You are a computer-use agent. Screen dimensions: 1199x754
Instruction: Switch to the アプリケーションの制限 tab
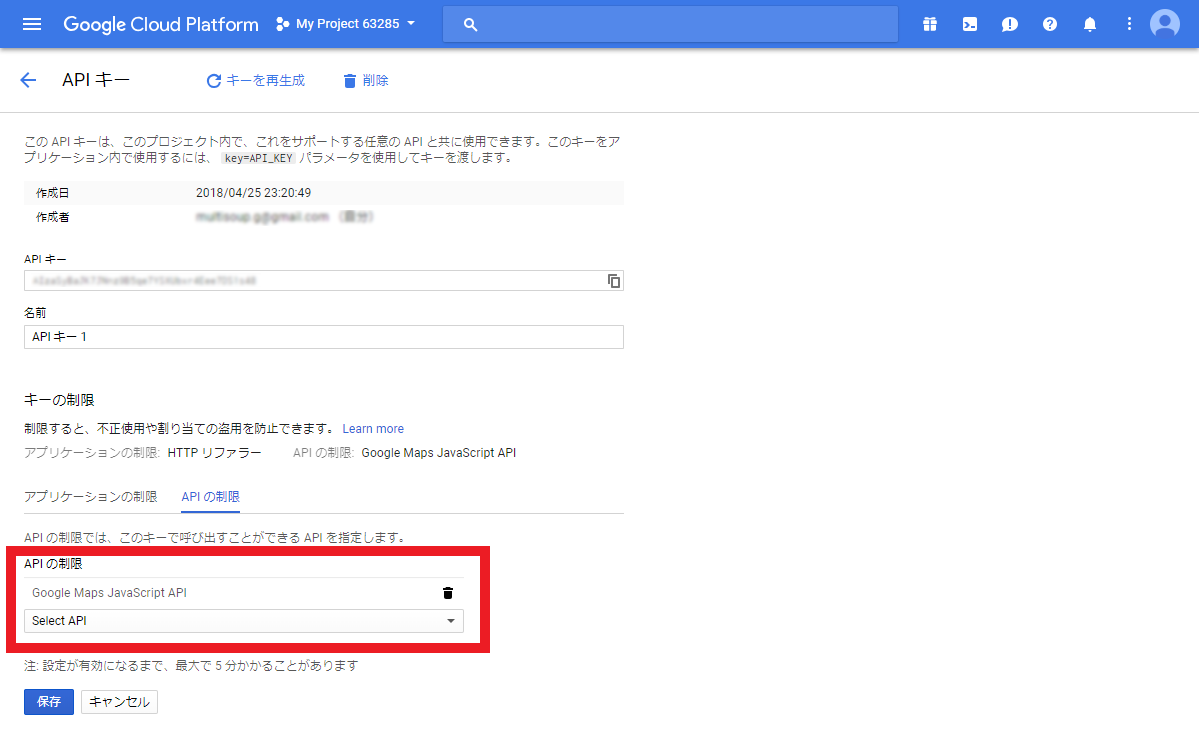91,496
